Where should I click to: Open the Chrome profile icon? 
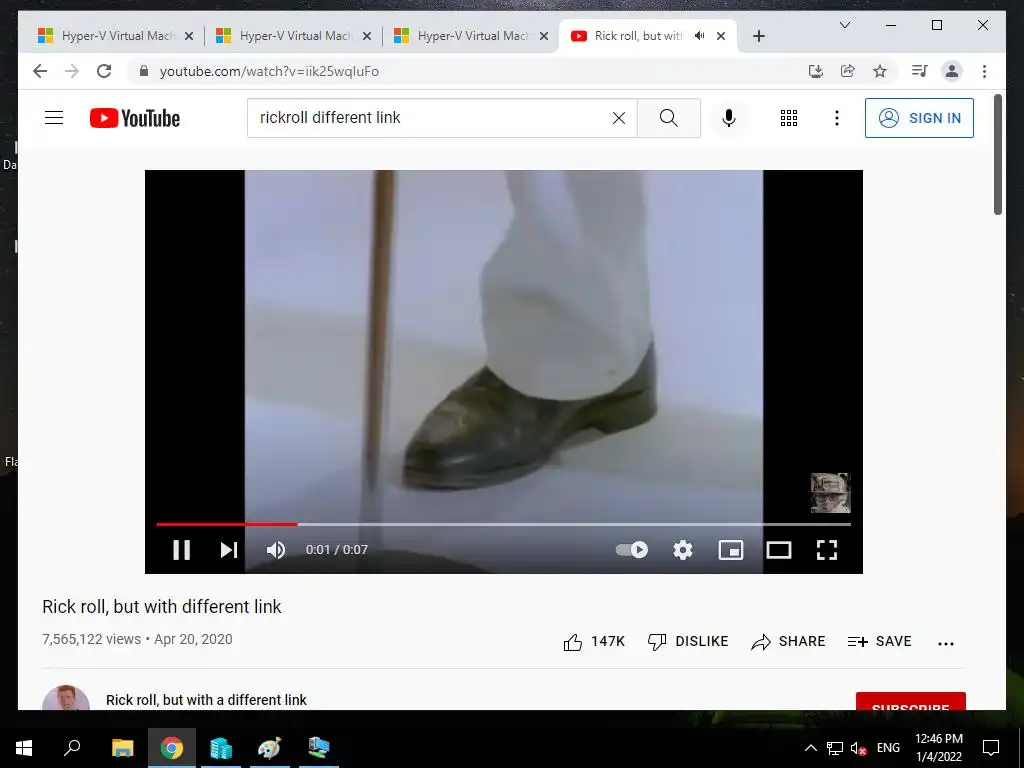[x=952, y=71]
